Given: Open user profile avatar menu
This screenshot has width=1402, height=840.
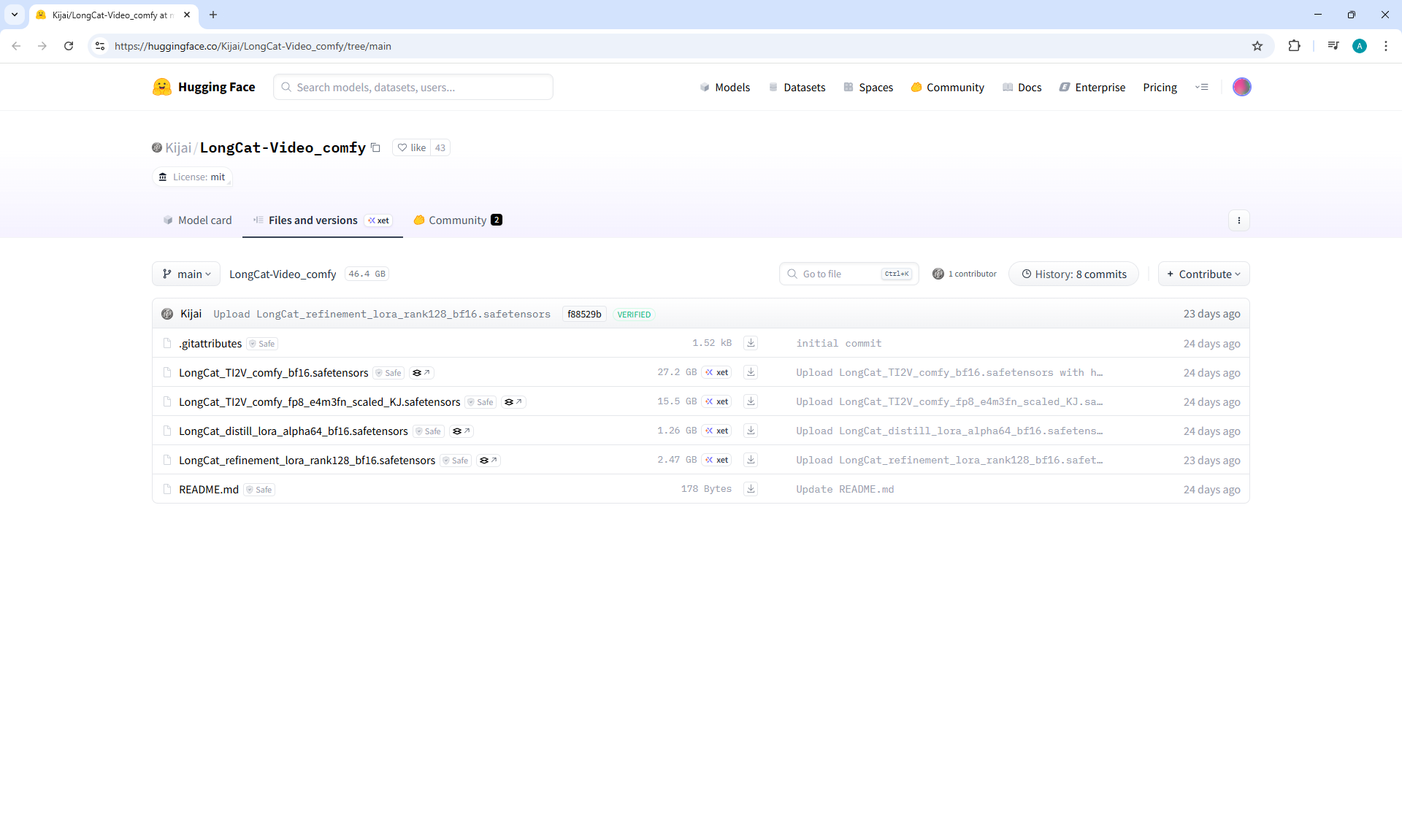Looking at the screenshot, I should (x=1241, y=87).
